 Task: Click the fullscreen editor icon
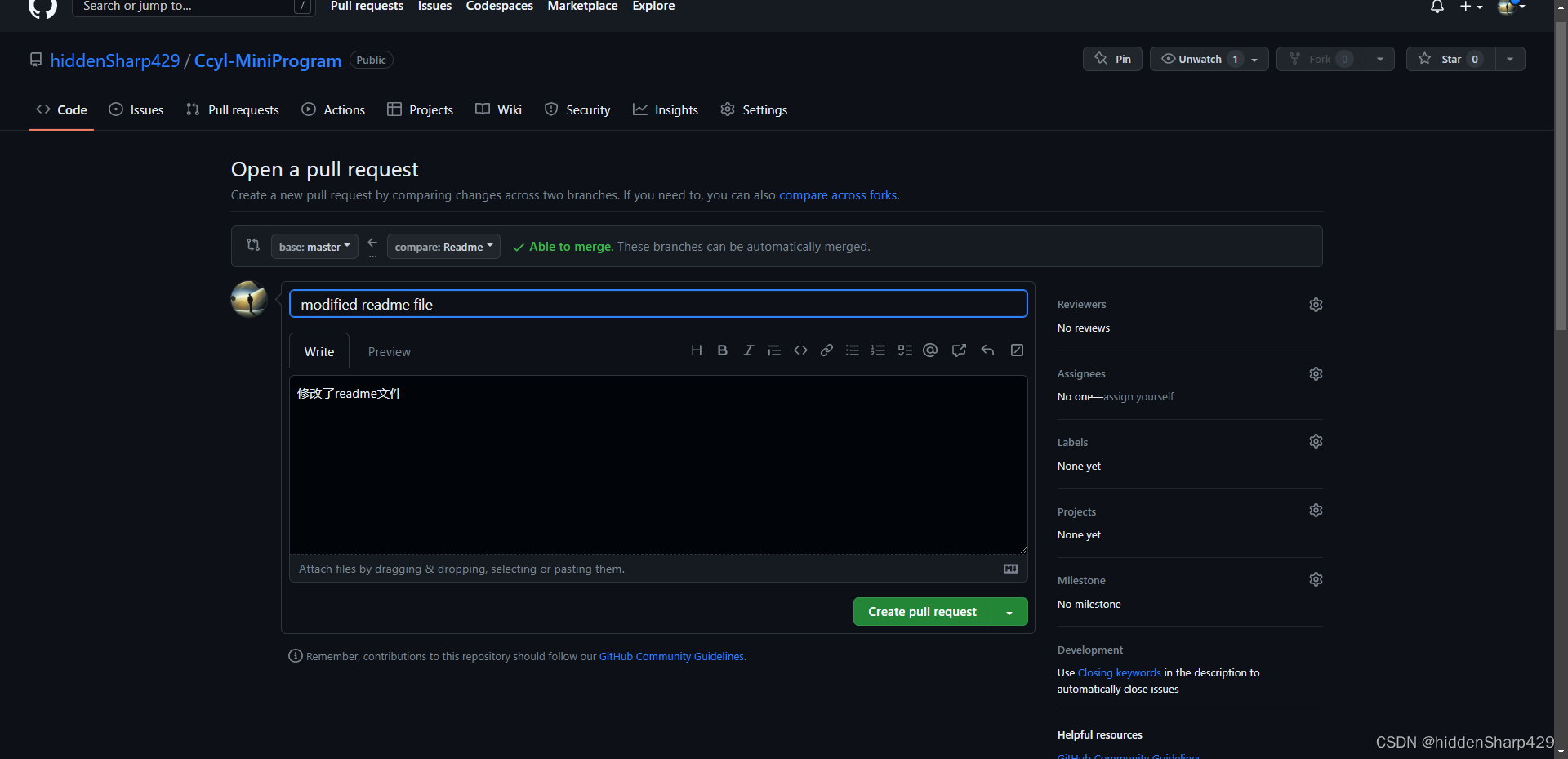tap(1017, 350)
